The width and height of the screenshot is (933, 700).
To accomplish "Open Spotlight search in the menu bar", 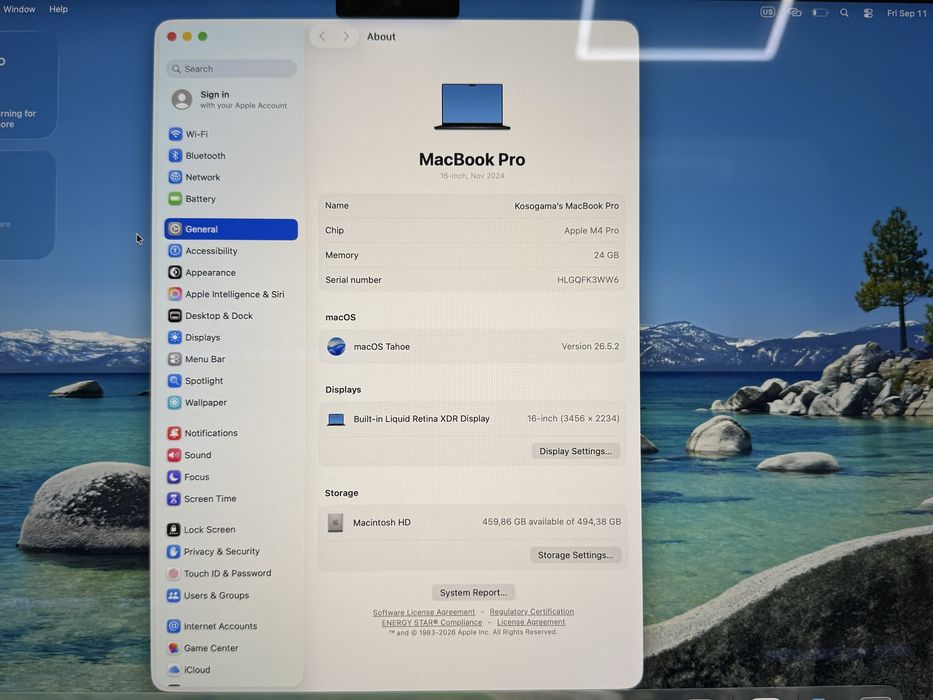I will [844, 12].
